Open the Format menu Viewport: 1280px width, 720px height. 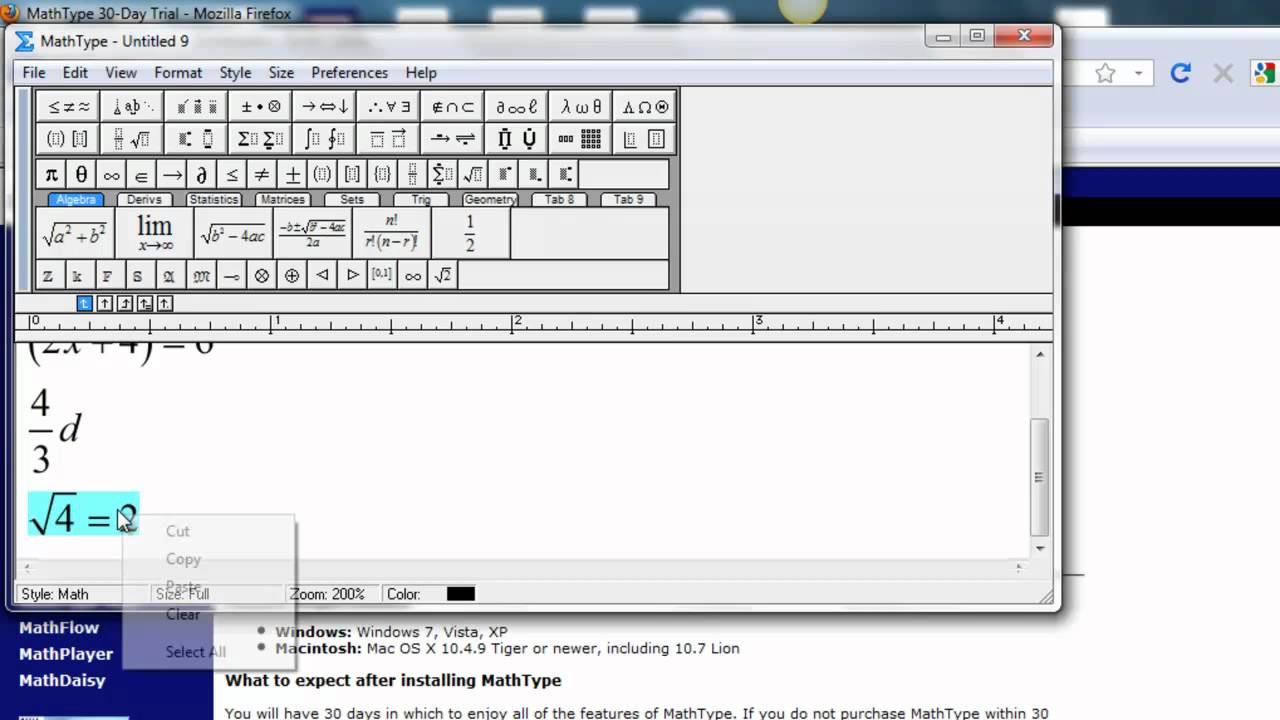tap(178, 72)
